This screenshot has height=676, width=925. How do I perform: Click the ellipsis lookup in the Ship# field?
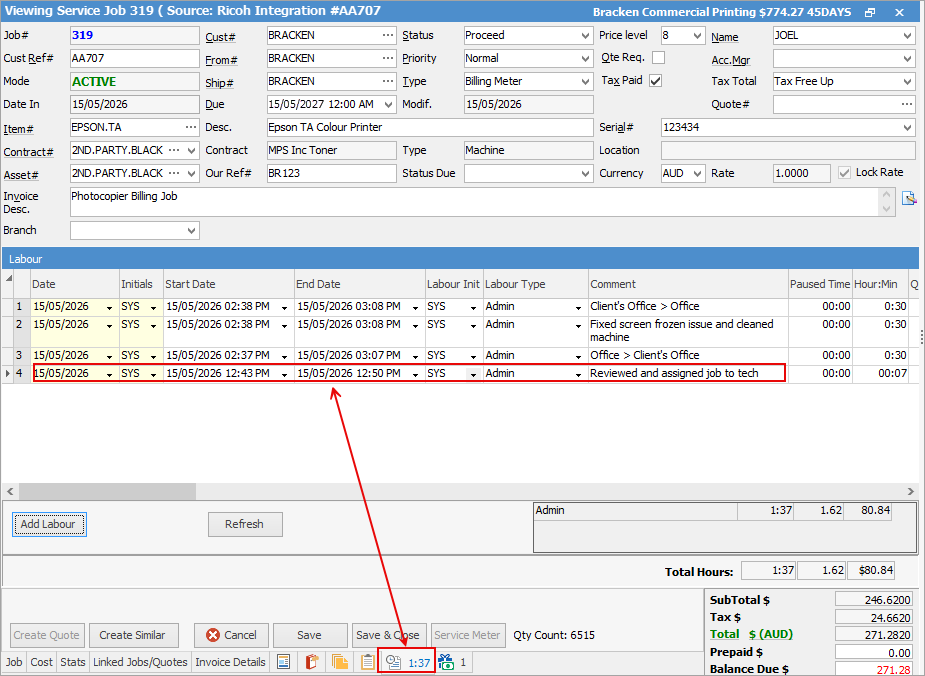388,81
